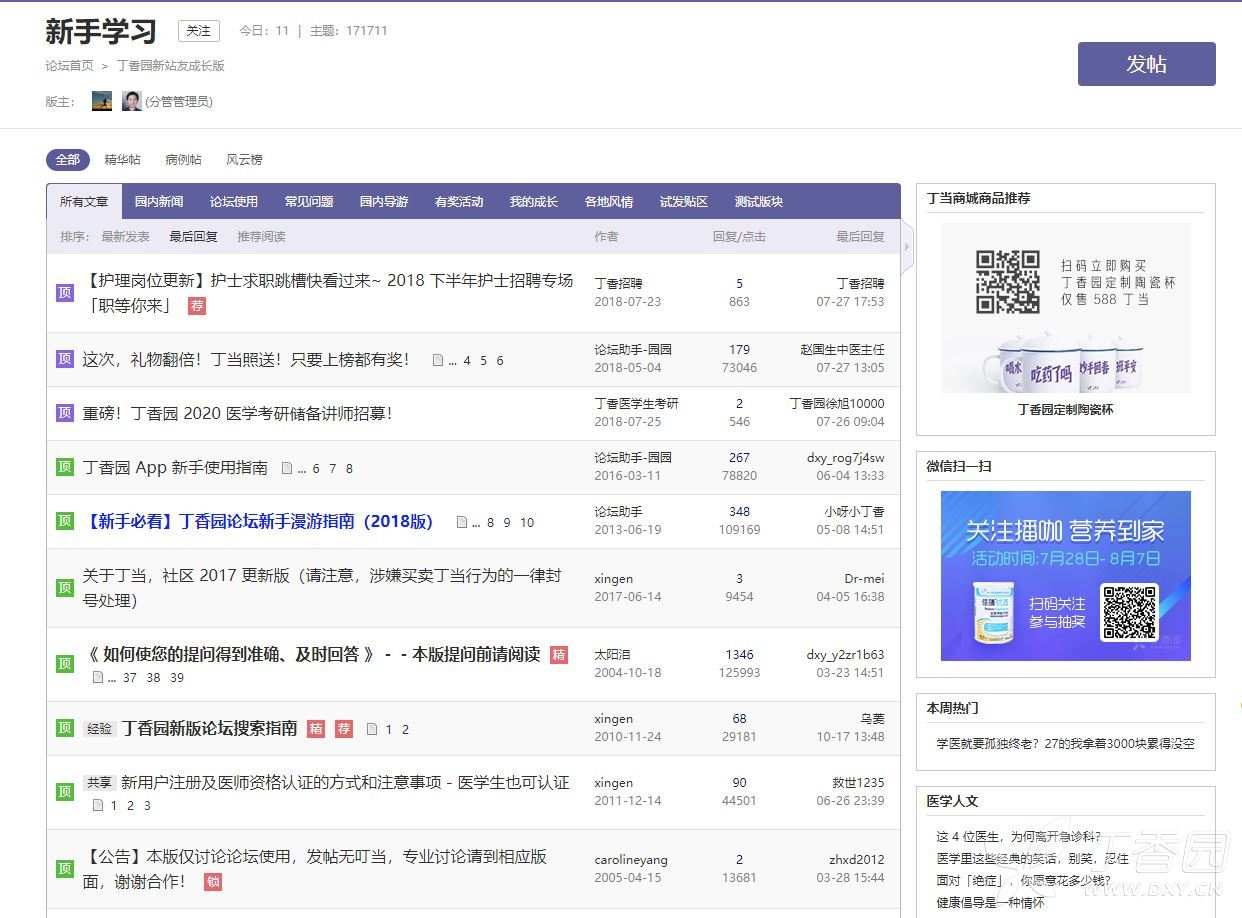Select the 全部 filter pill
The height and width of the screenshot is (918, 1242).
[67, 160]
